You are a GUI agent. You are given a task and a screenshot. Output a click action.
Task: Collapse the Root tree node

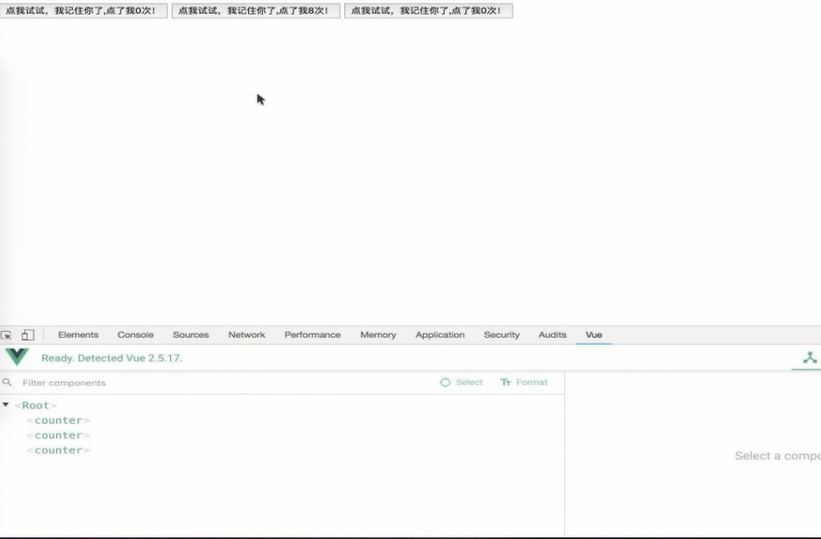6,405
